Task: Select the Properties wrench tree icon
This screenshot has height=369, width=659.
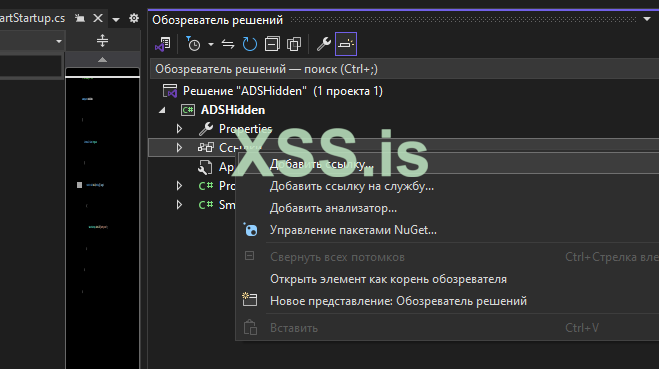Action: [206, 129]
